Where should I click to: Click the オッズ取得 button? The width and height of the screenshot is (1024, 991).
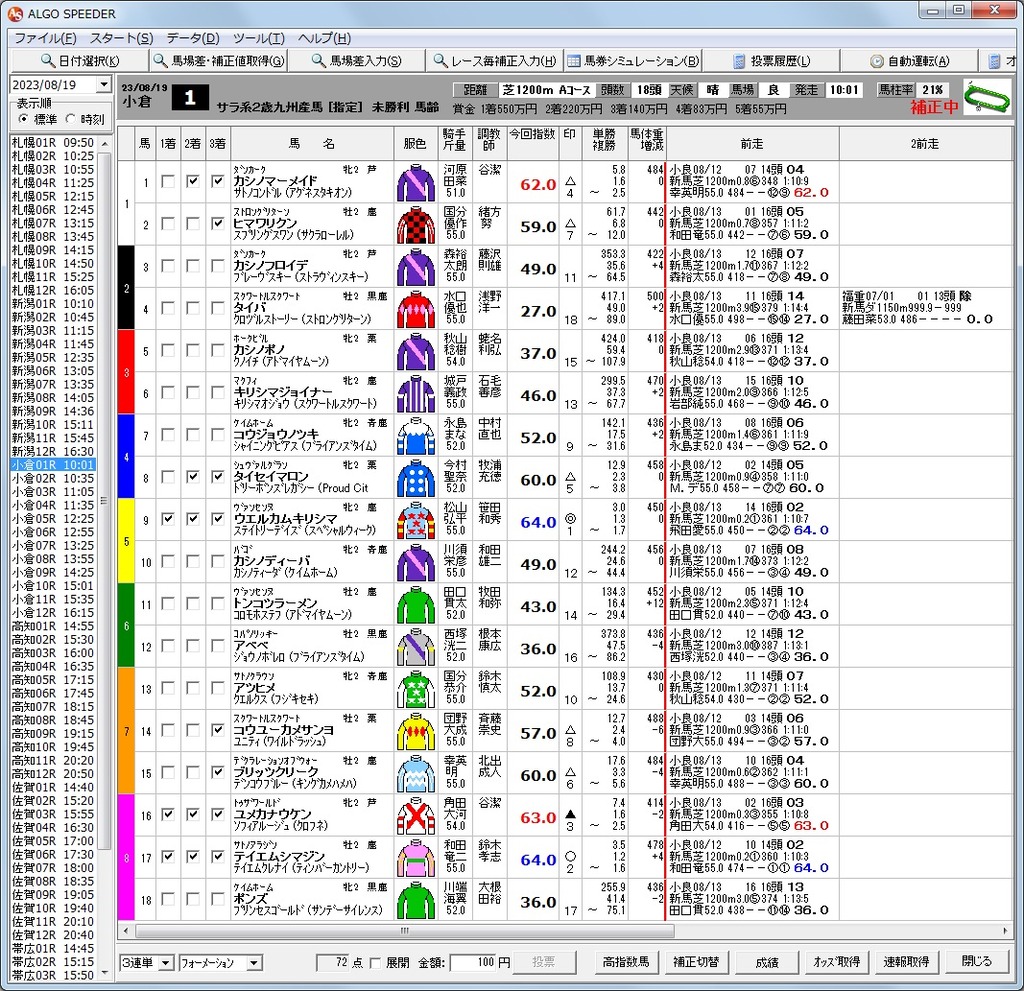837,962
